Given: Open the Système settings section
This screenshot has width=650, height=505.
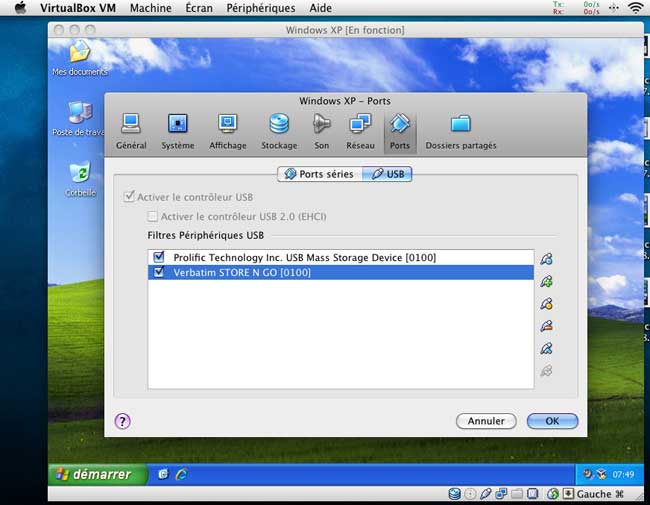Looking at the screenshot, I should [x=178, y=131].
